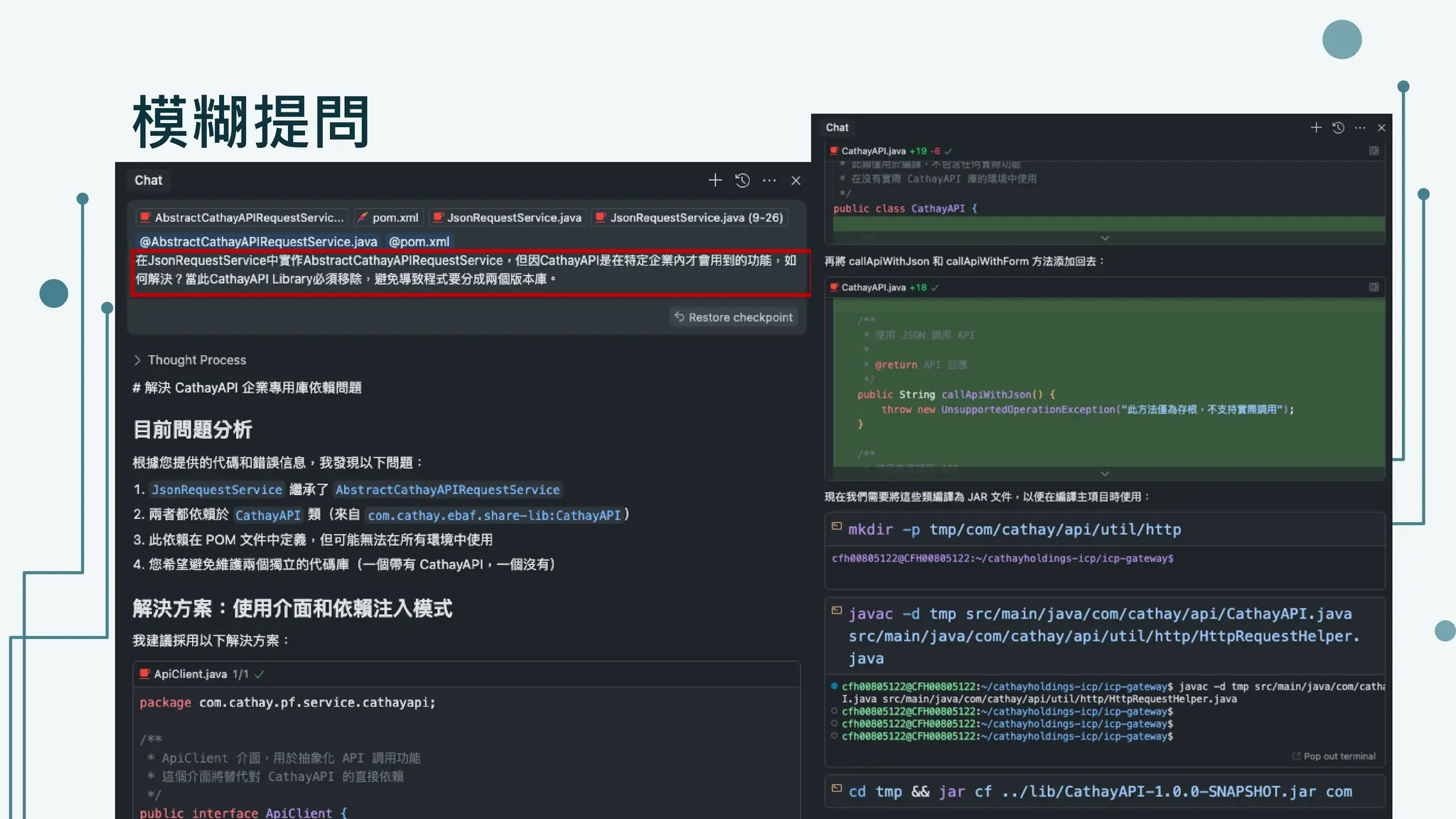Close the right Chat panel

pyautogui.click(x=1381, y=127)
